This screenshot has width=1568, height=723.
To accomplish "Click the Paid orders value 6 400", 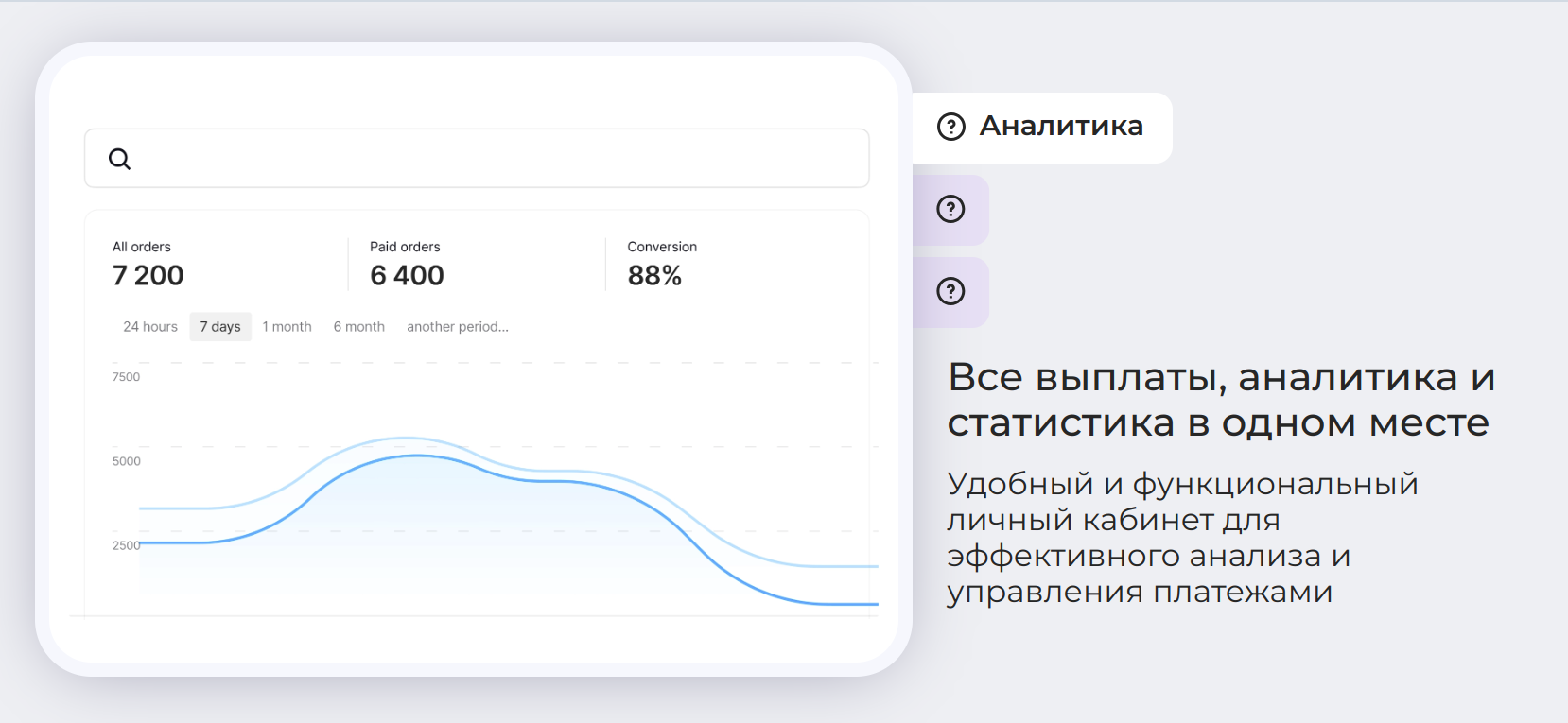I will 407,276.
